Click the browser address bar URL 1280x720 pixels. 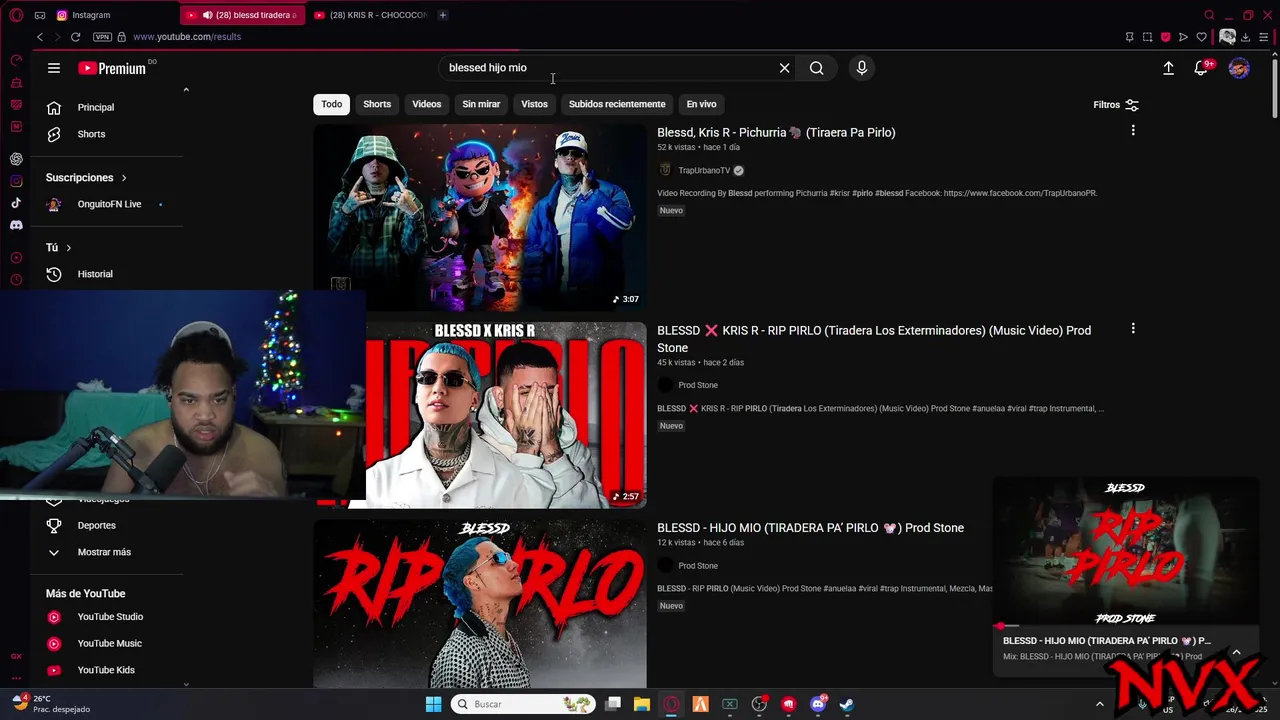point(187,37)
